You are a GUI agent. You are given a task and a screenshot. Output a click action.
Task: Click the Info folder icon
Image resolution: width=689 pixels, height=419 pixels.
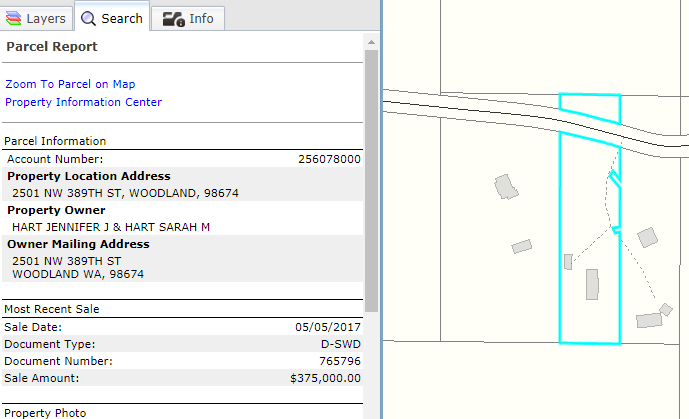(x=173, y=18)
